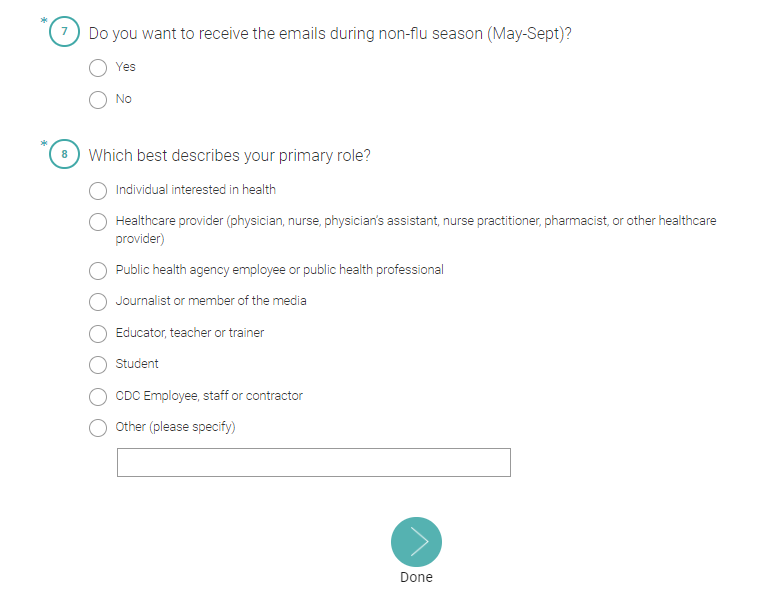Choose the Student radio button
The image size is (760, 607).
[98, 364]
